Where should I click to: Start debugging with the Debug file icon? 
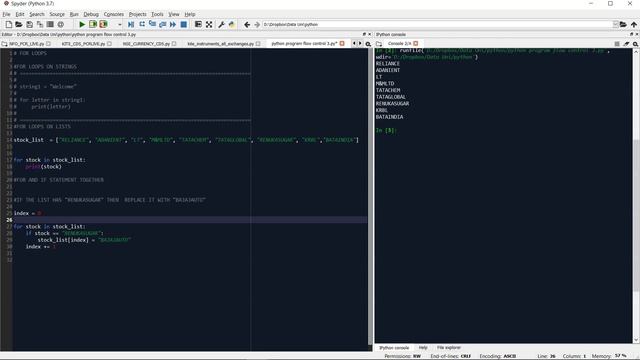[x=131, y=24]
